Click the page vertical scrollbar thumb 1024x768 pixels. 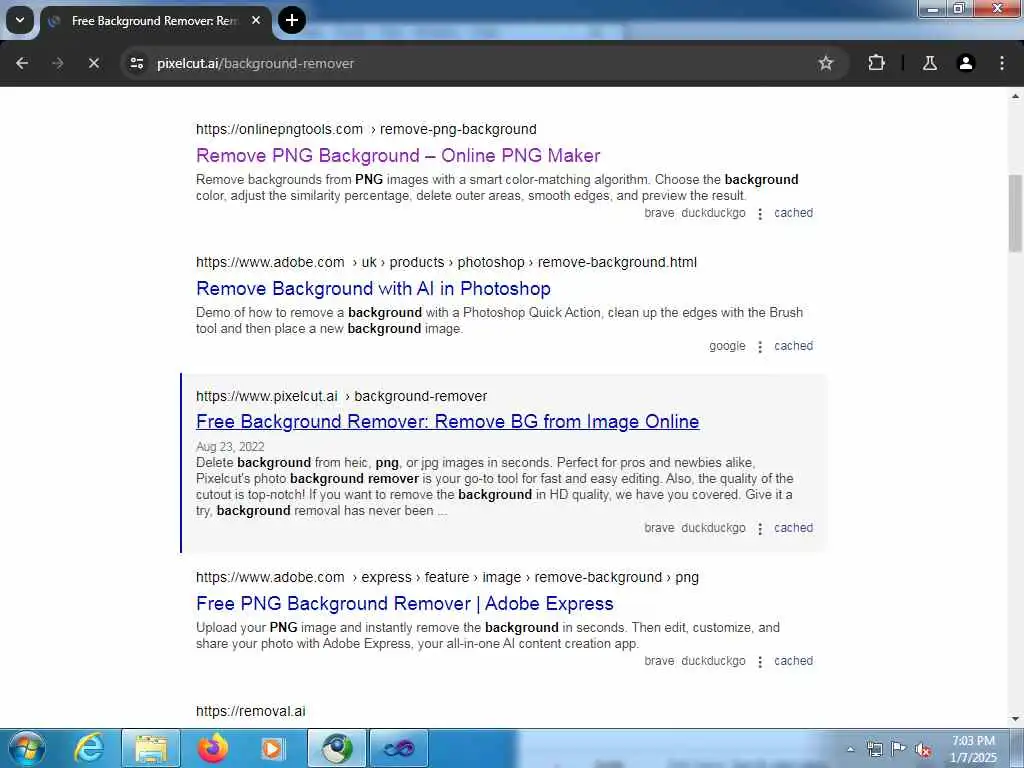pyautogui.click(x=1015, y=214)
